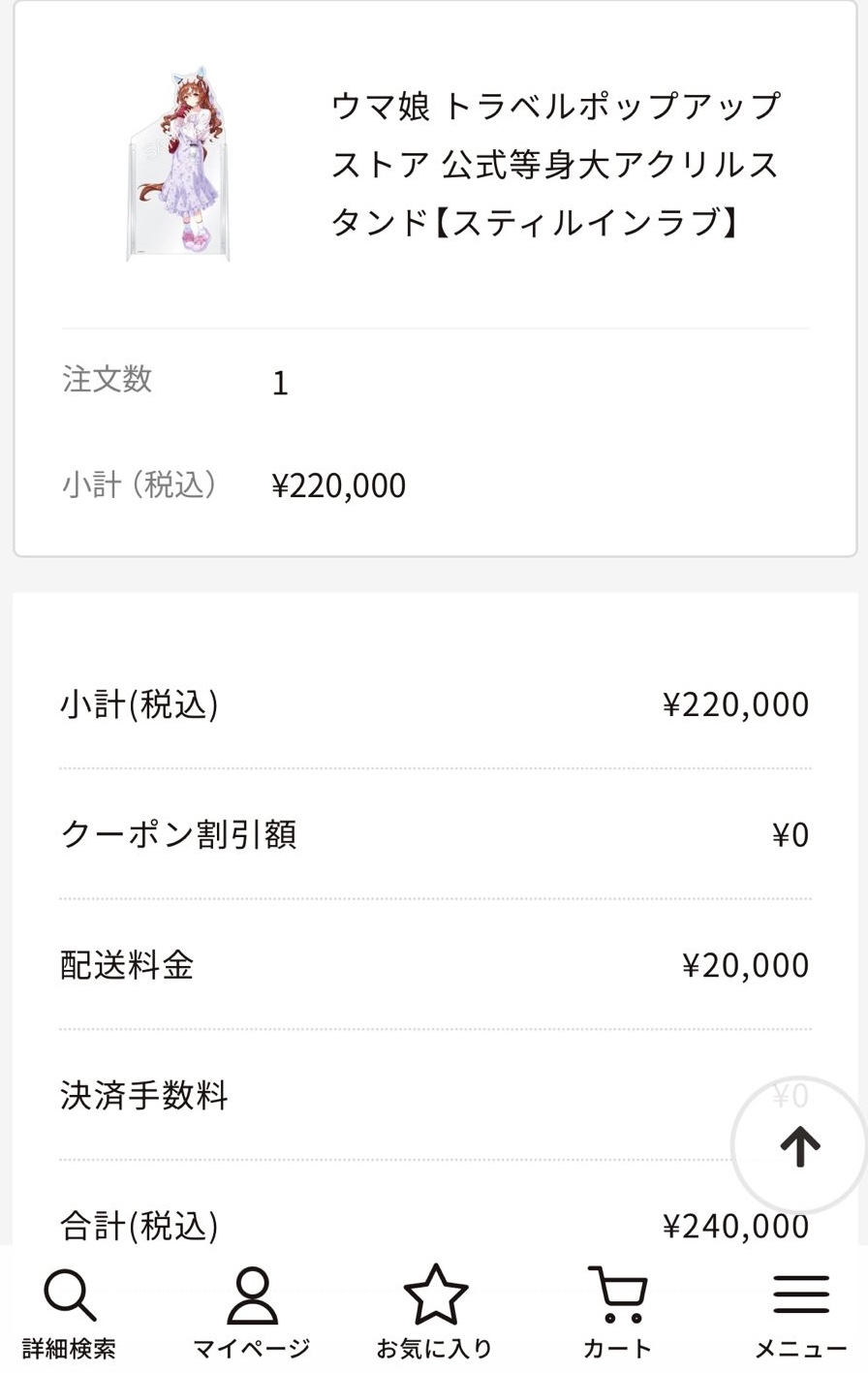This screenshot has width=868, height=1373.
Task: Open the hamburger menu (メニュー) icon
Action: [800, 1310]
